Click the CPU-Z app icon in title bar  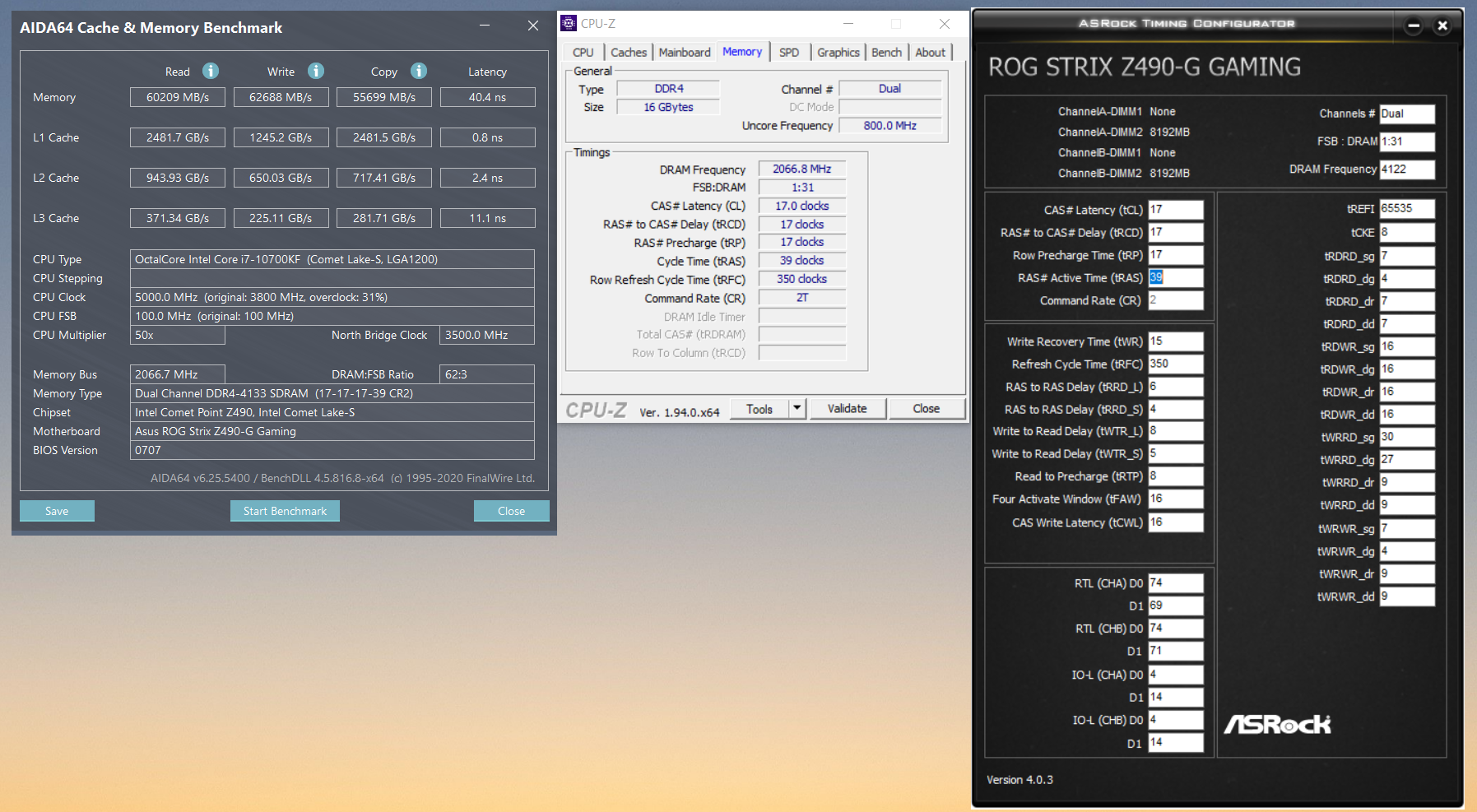point(569,24)
